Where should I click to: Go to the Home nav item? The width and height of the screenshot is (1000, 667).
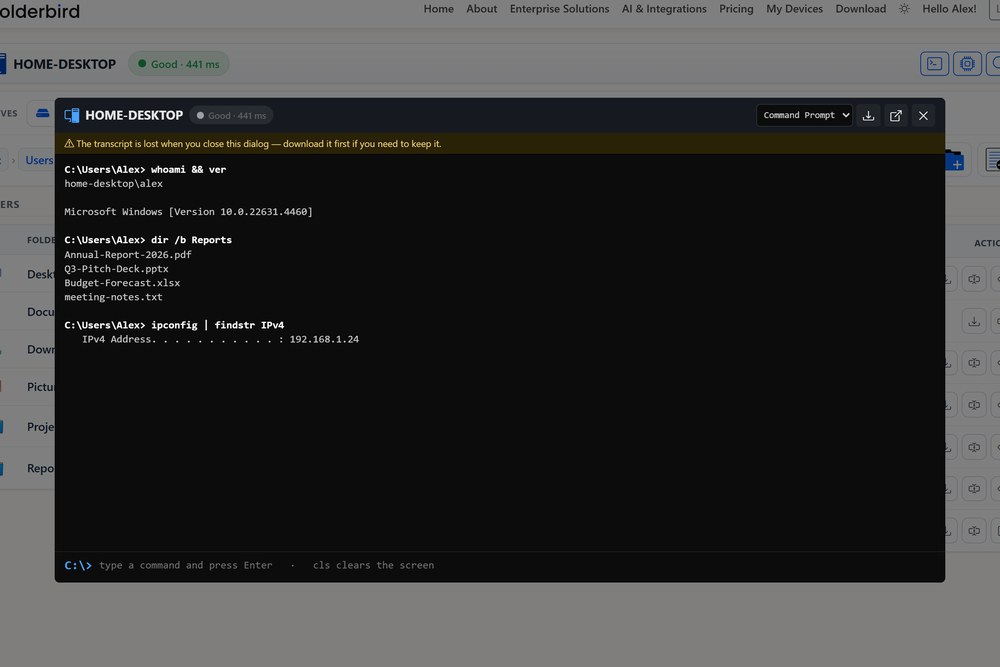coord(439,9)
